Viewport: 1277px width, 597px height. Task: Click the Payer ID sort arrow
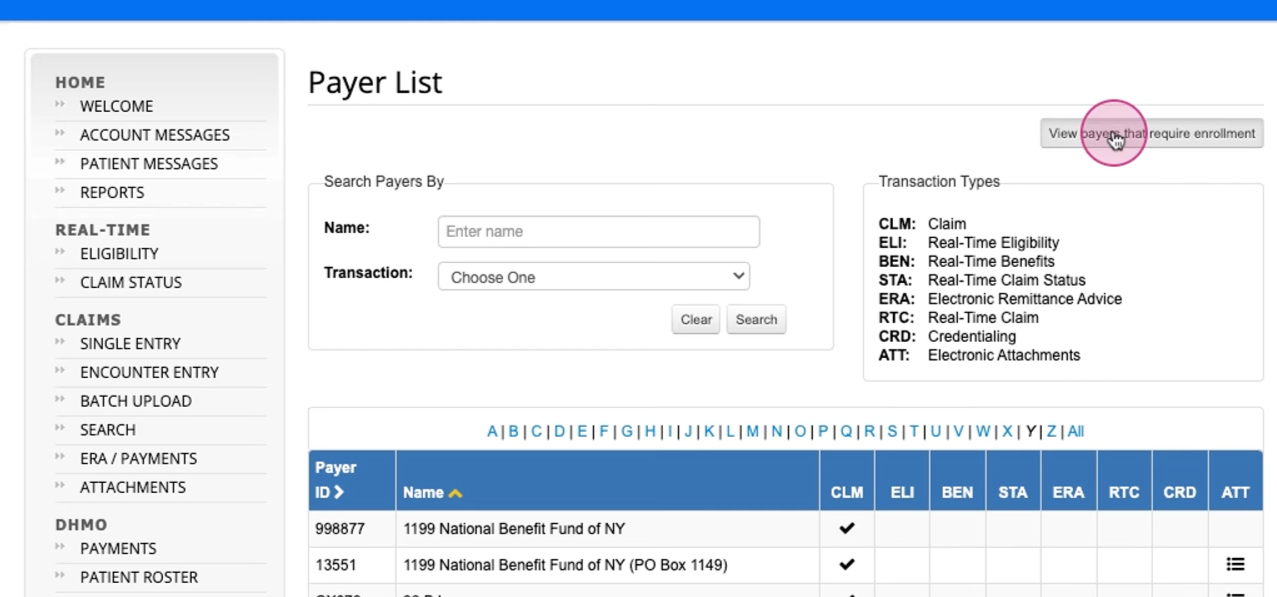click(339, 492)
